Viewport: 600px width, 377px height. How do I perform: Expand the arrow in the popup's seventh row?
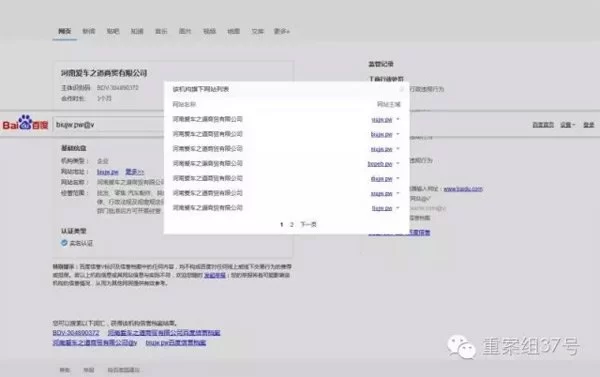398,208
